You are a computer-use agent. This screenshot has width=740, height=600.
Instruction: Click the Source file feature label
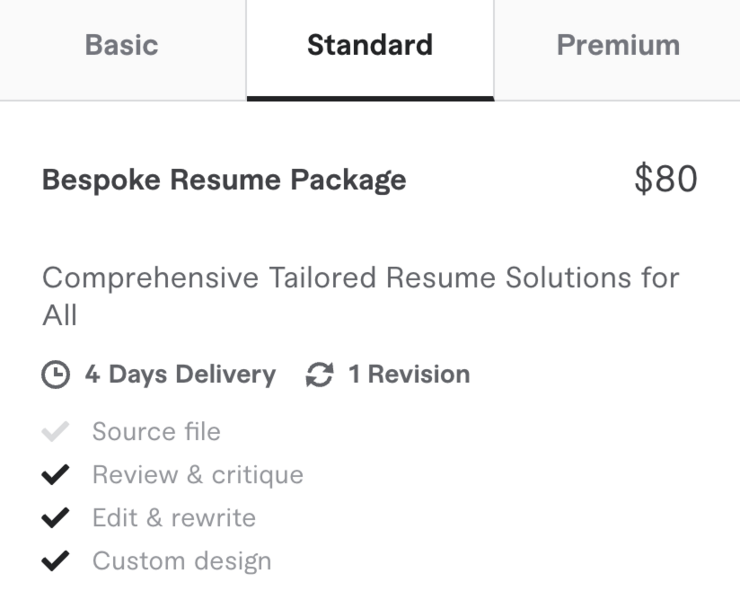coord(156,432)
